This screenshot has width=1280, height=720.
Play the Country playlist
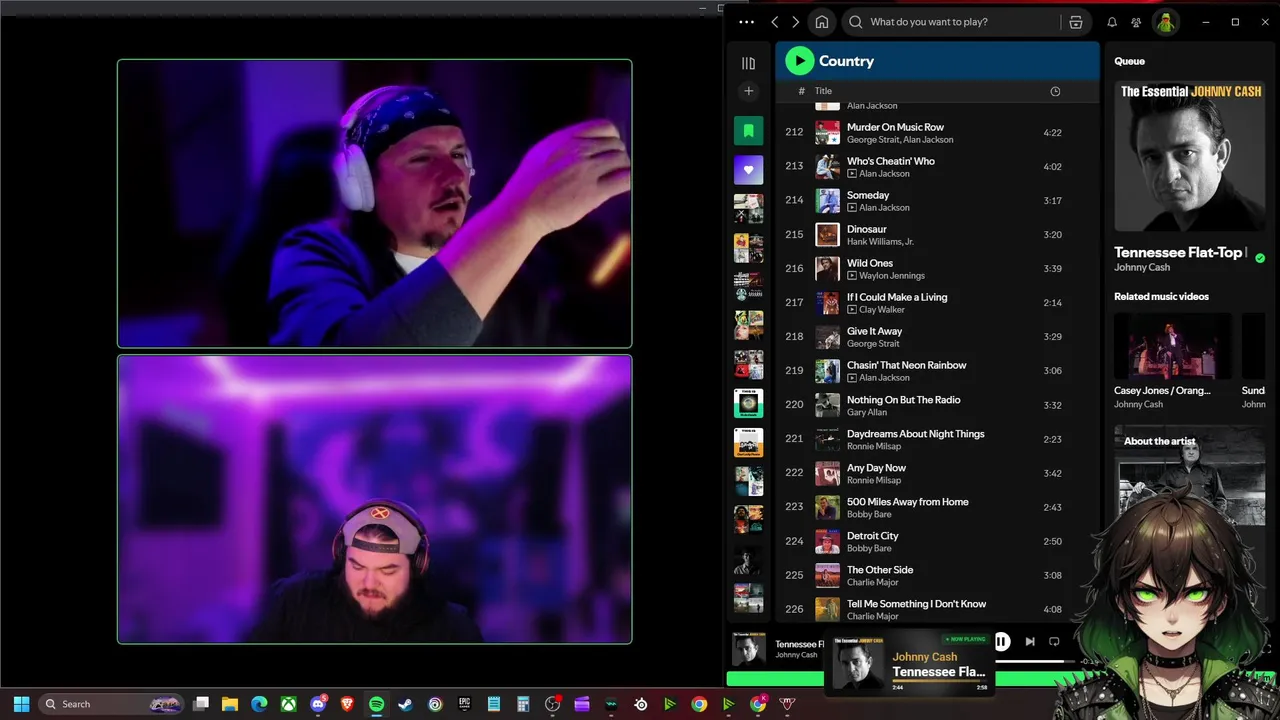click(x=799, y=61)
